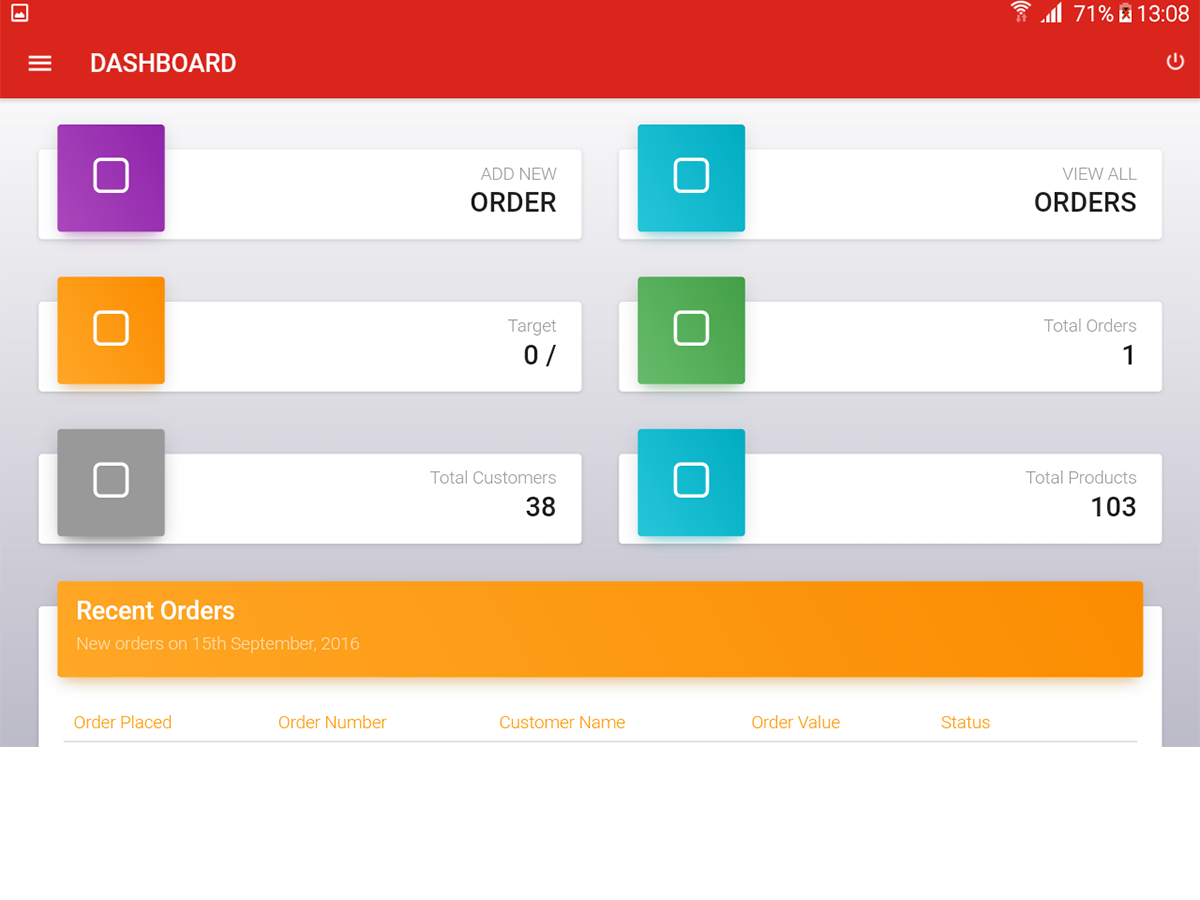
Task: Click the Recent Orders orange banner
Action: pyautogui.click(x=600, y=628)
